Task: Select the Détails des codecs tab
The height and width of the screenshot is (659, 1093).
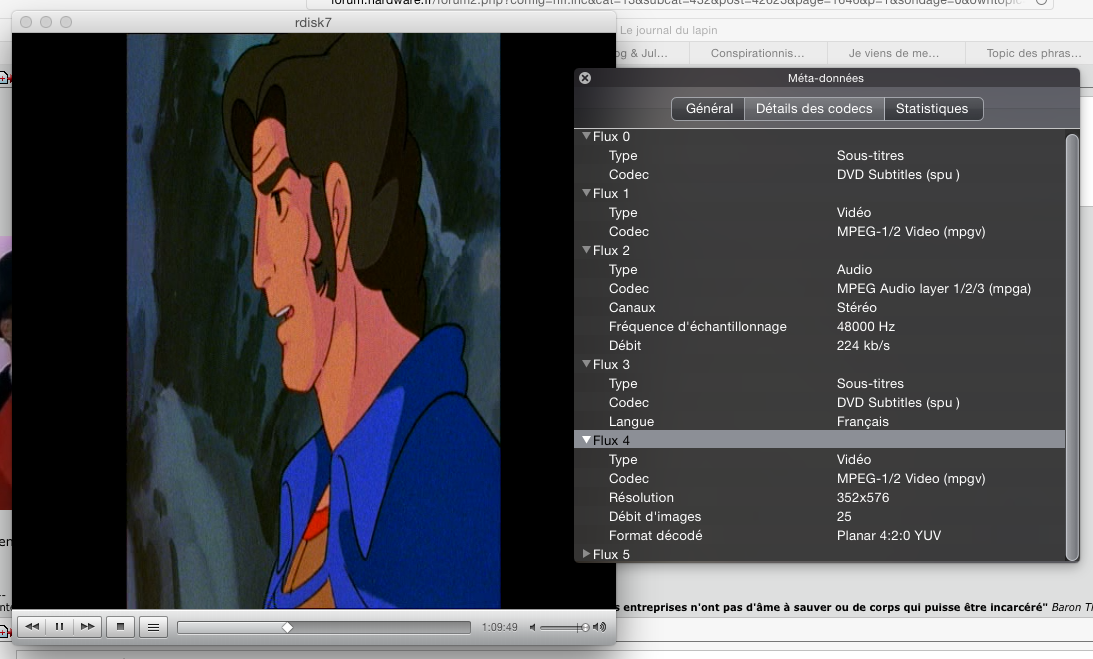Action: click(814, 109)
